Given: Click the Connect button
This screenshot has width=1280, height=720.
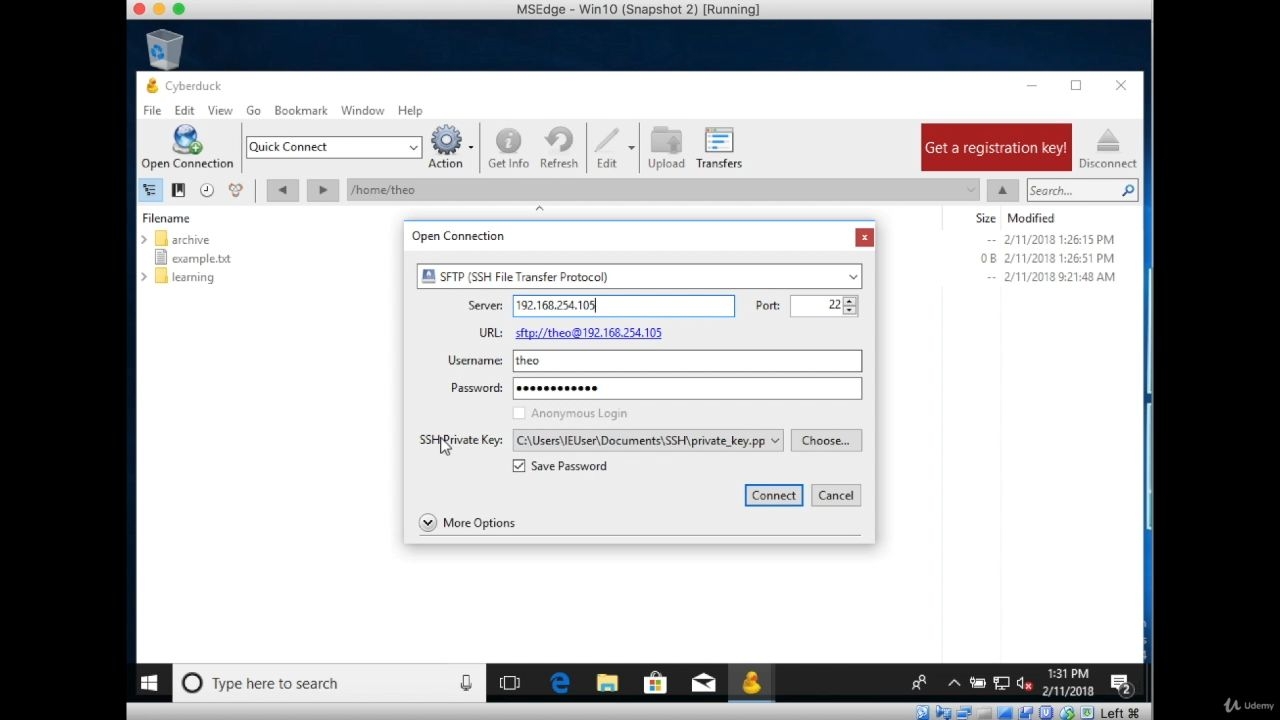Looking at the screenshot, I should (x=774, y=496).
